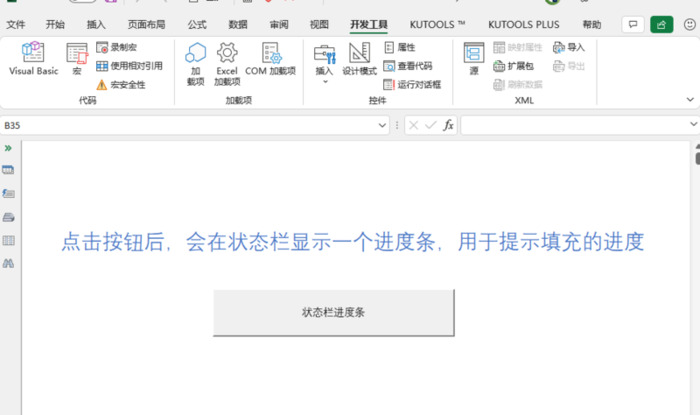Viewport: 700px width, 415px height.
Task: Click 查看代码 view code
Action: 408,66
